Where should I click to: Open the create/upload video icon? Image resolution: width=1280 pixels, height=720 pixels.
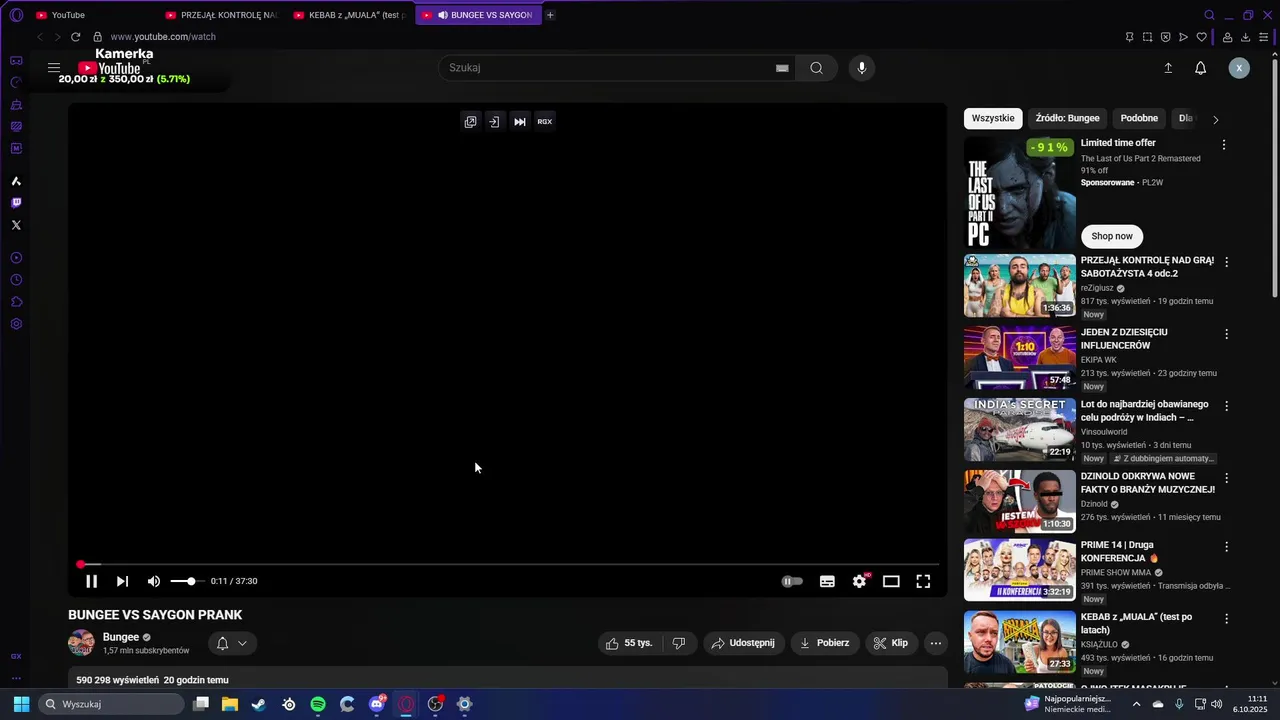(1168, 68)
